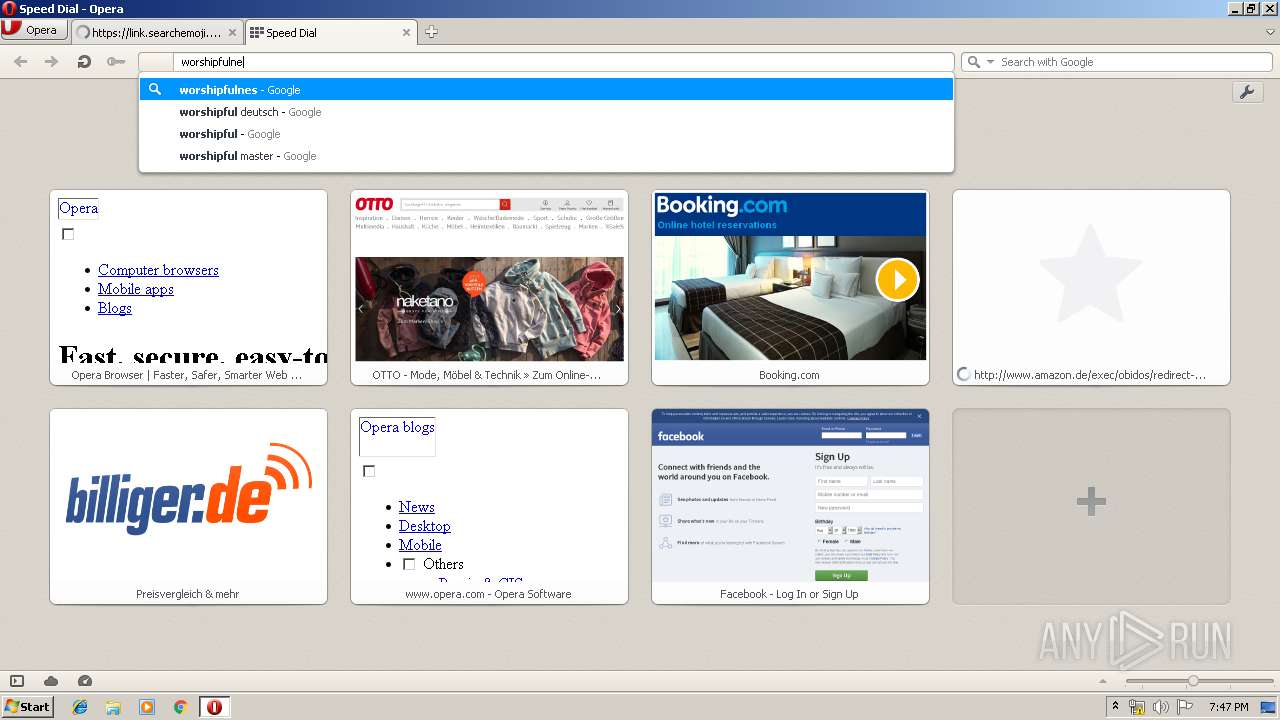Choose the worshipful master suggestion

pos(546,156)
